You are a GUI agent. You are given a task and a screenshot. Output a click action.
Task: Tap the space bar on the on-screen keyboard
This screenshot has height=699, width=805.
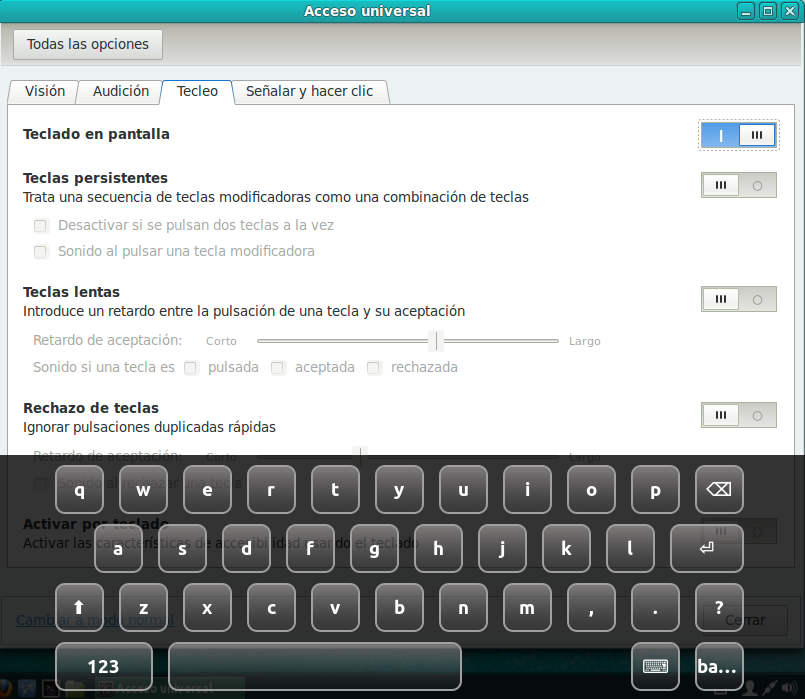click(315, 666)
